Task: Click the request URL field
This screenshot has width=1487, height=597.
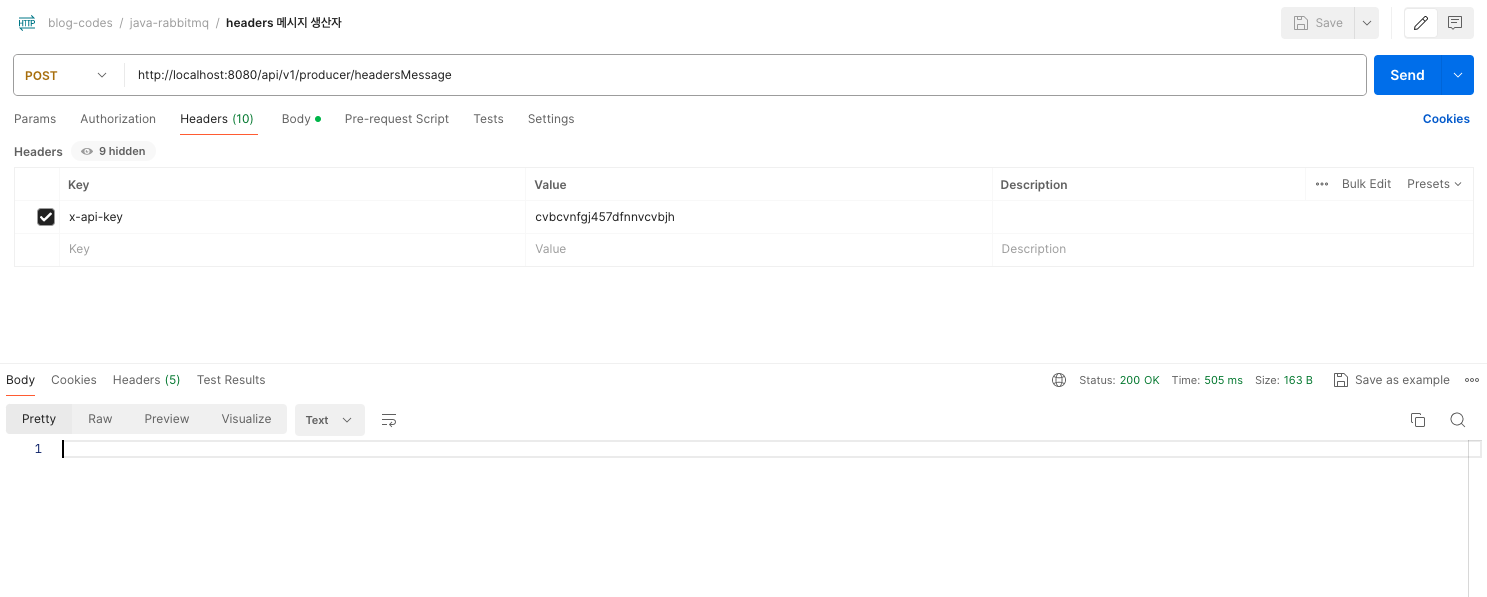Action: click(745, 75)
